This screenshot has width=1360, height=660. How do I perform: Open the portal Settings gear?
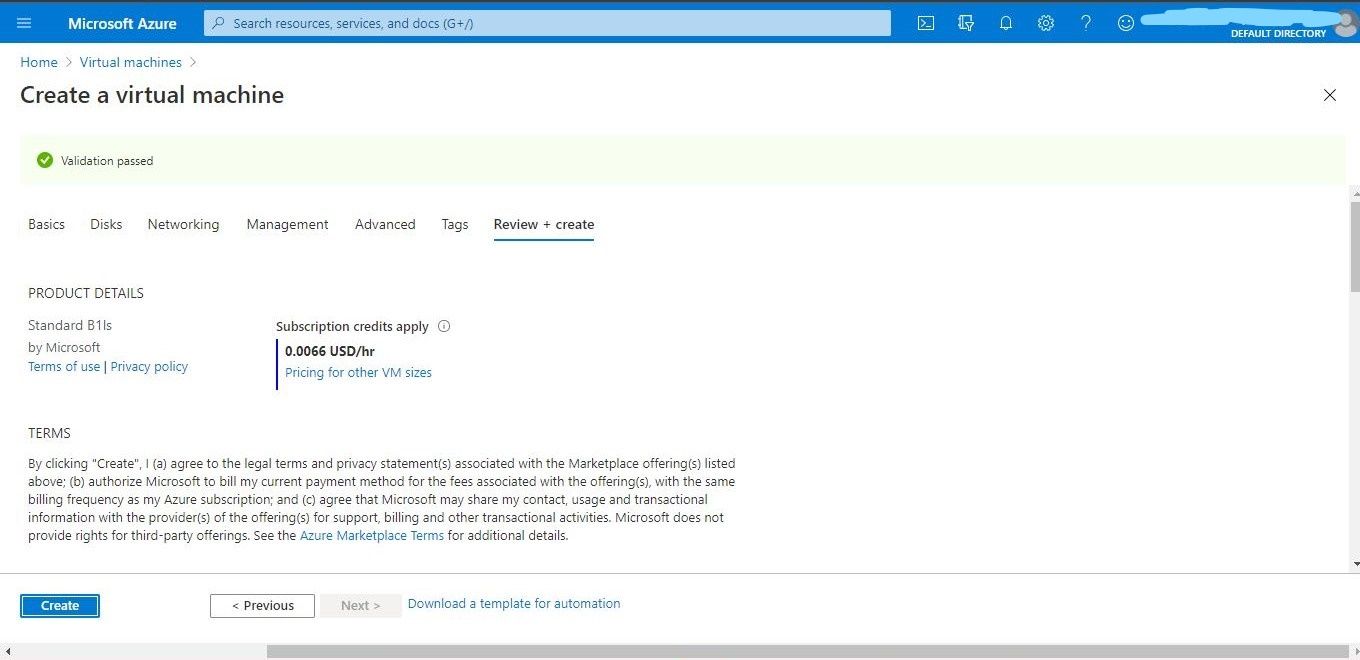1045,22
